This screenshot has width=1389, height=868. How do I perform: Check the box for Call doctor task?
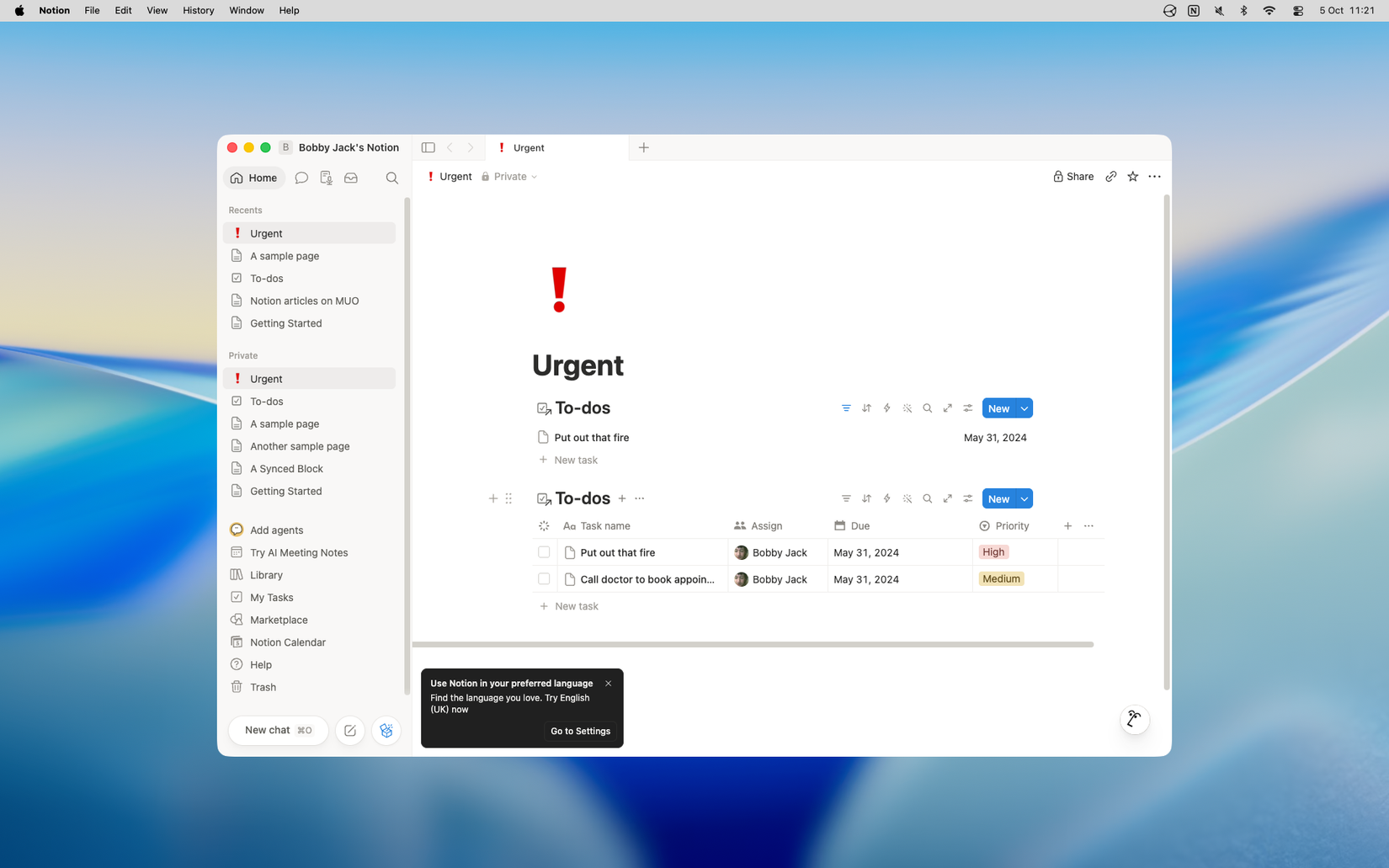(x=544, y=579)
